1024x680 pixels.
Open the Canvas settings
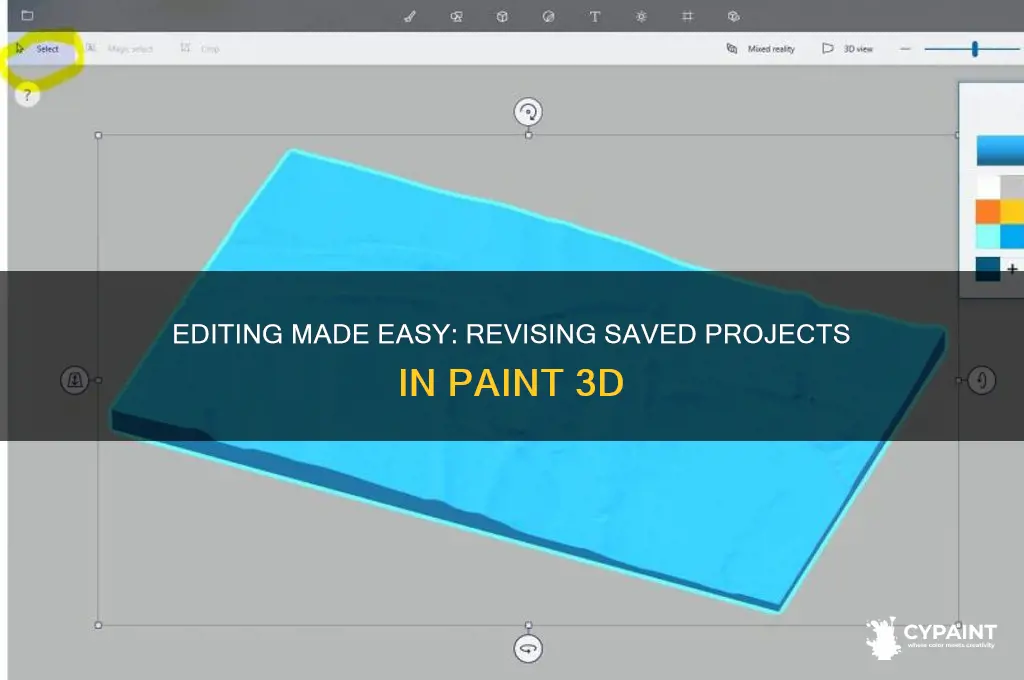(688, 16)
